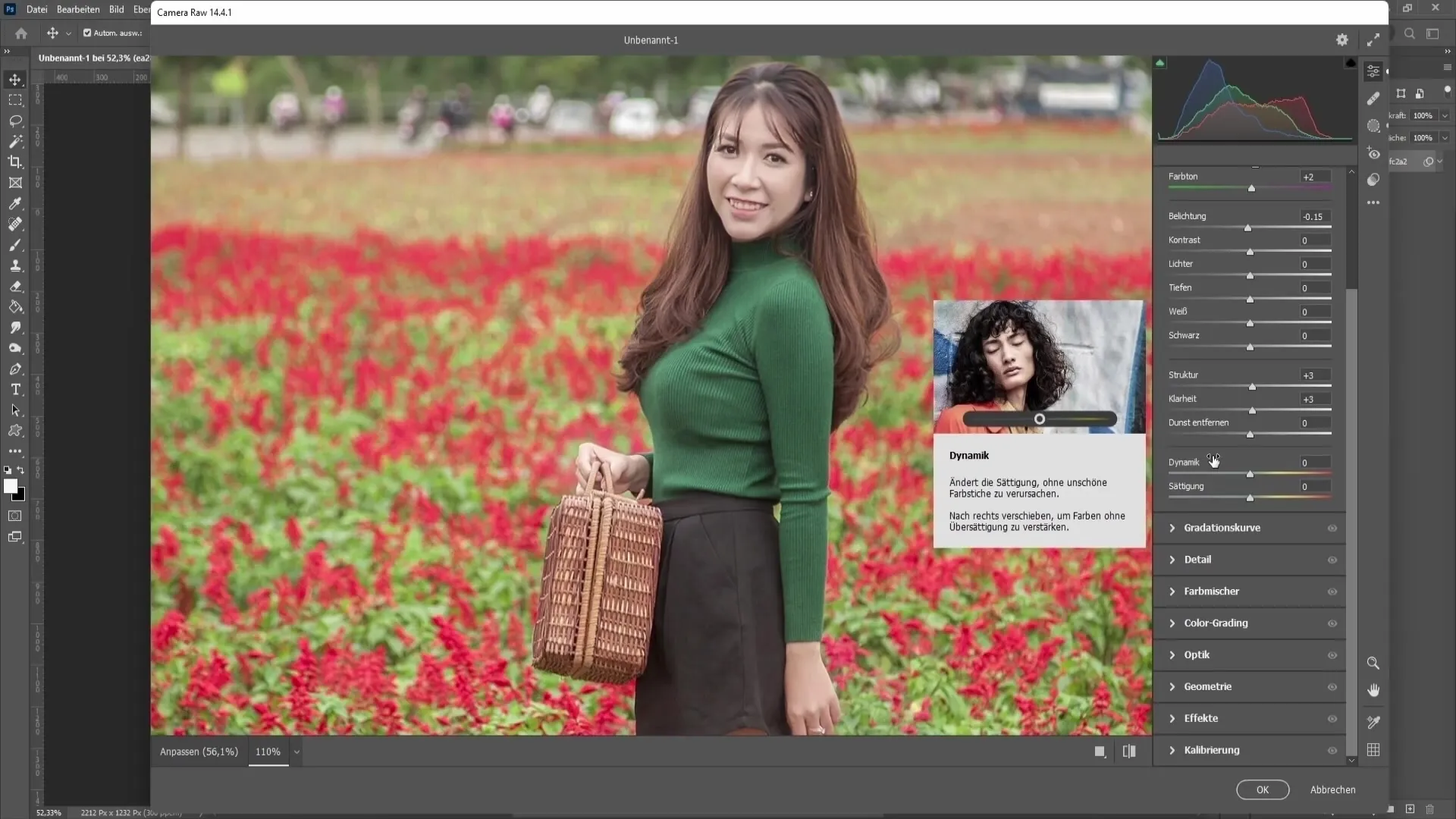Expand the Effekte panel
The image size is (1456, 819).
coord(1172,719)
